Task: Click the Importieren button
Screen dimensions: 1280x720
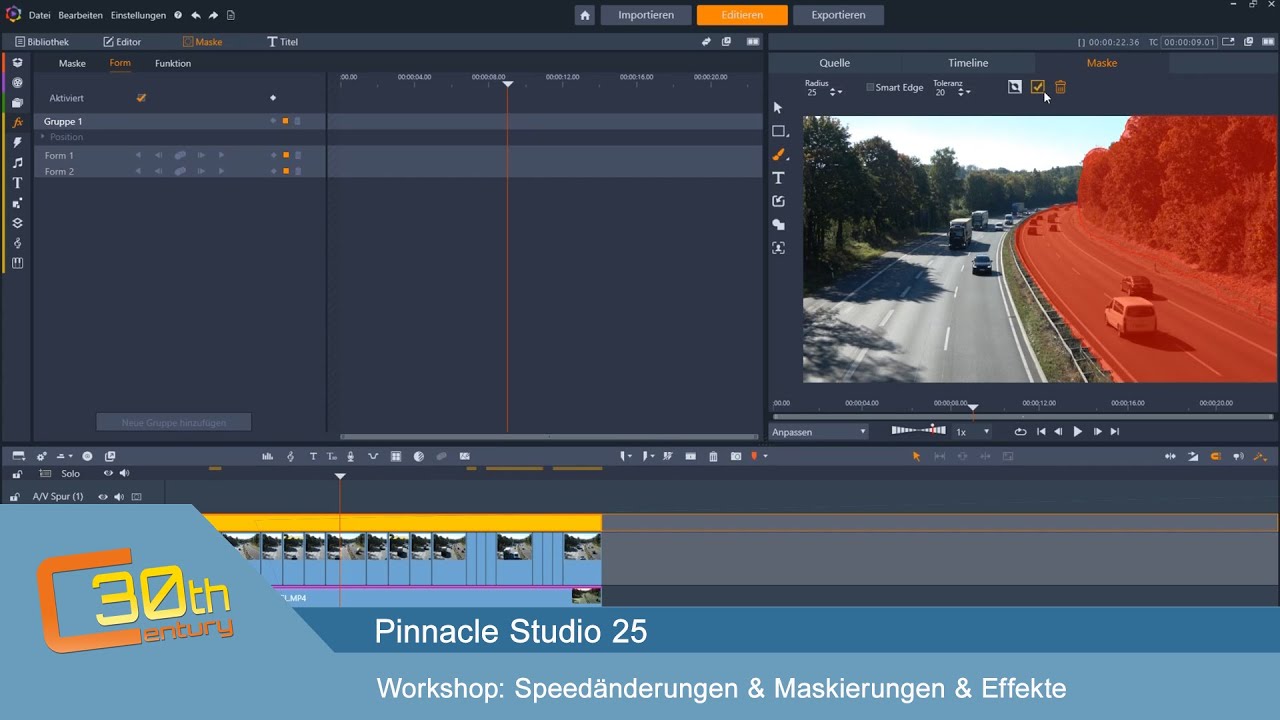Action: coord(646,15)
